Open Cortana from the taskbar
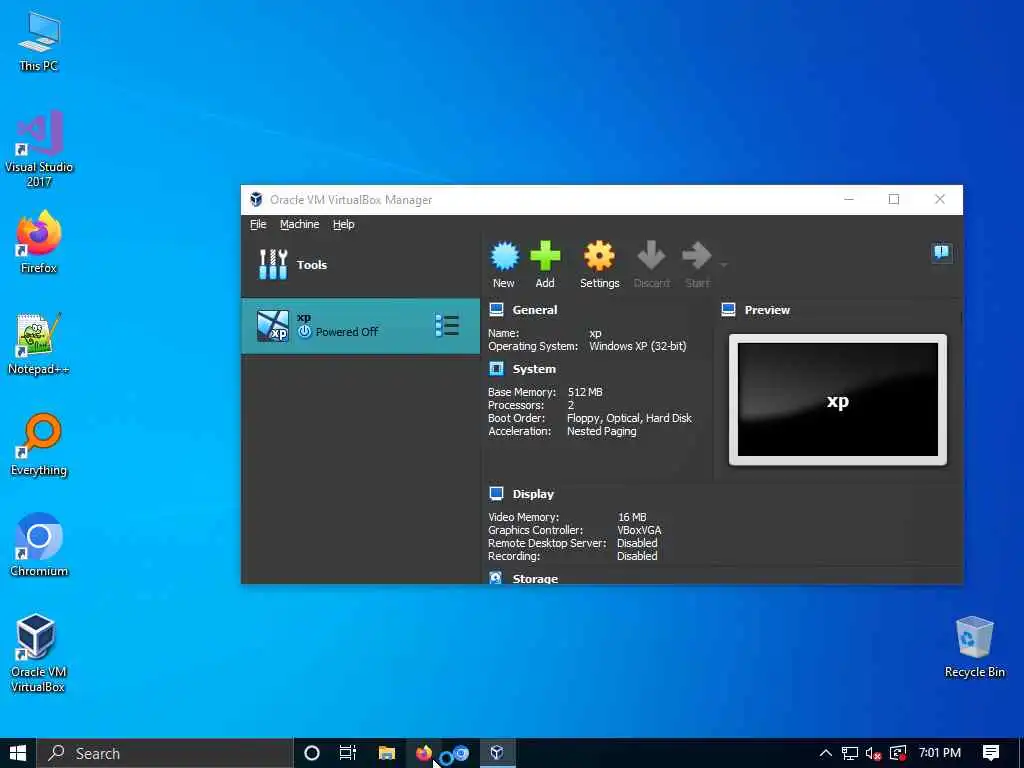The height and width of the screenshot is (768, 1024). [x=312, y=753]
